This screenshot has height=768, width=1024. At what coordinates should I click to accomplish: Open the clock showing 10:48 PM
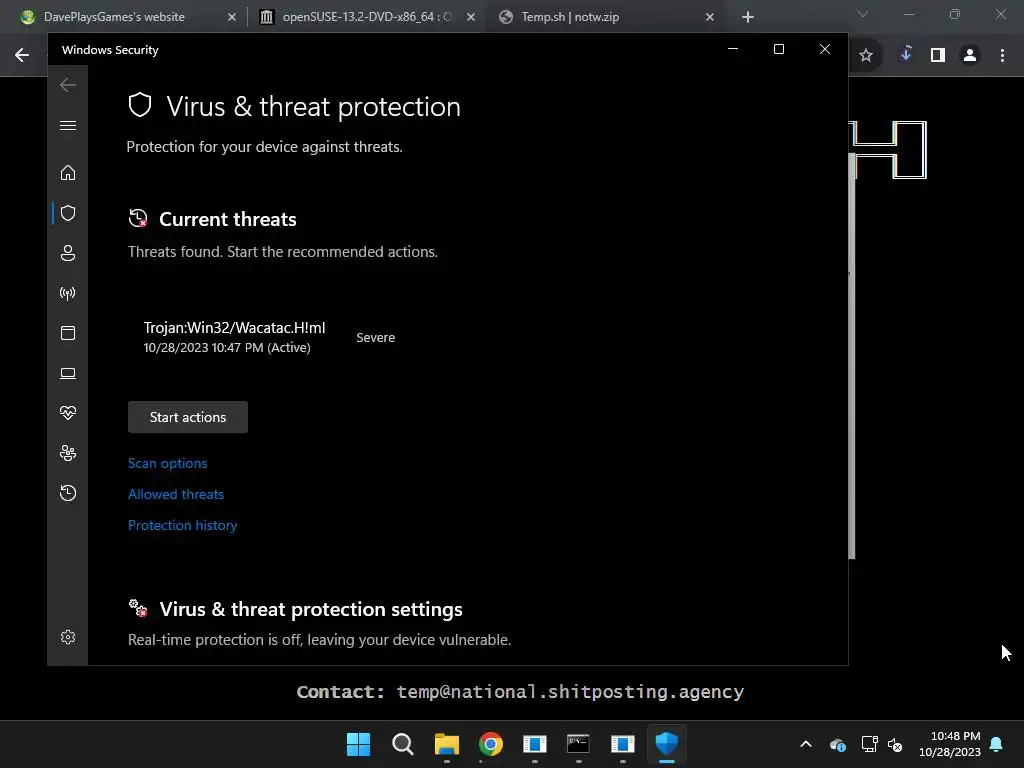[x=950, y=744]
